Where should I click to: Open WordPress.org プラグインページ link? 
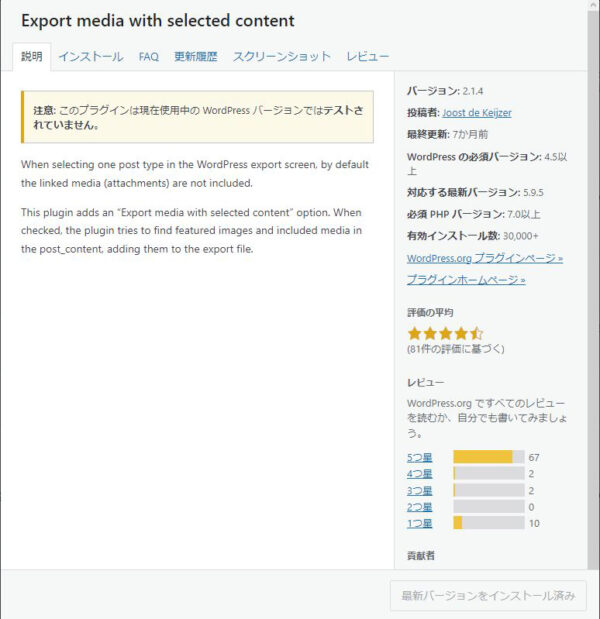(x=485, y=258)
